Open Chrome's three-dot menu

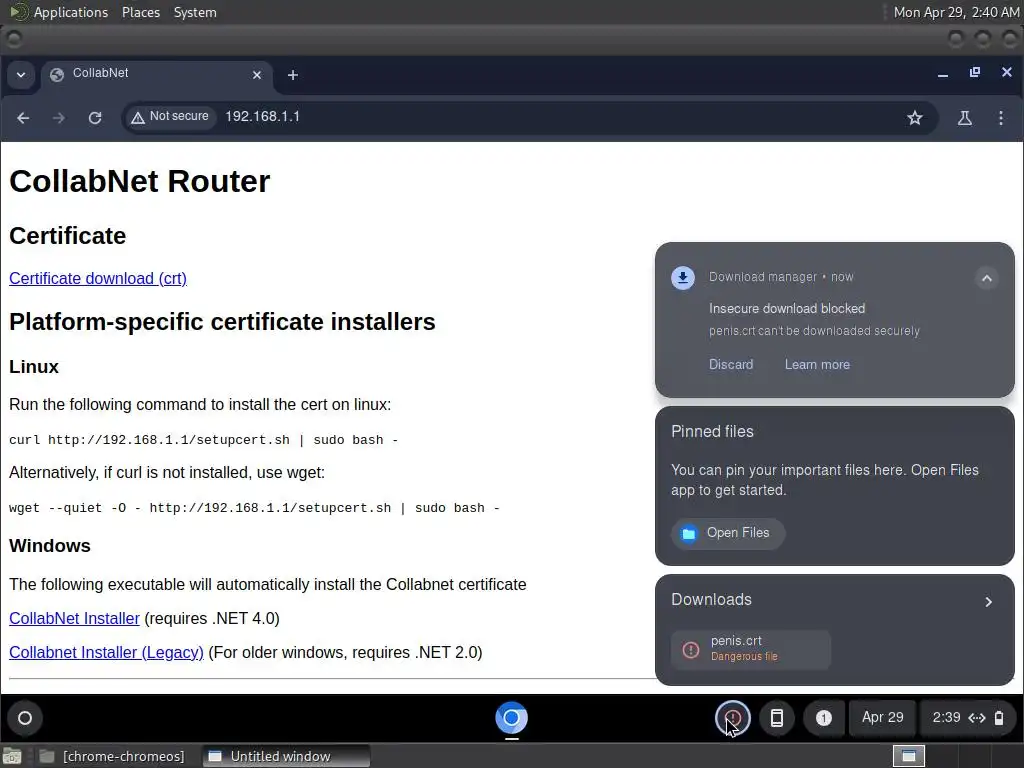click(x=1001, y=118)
